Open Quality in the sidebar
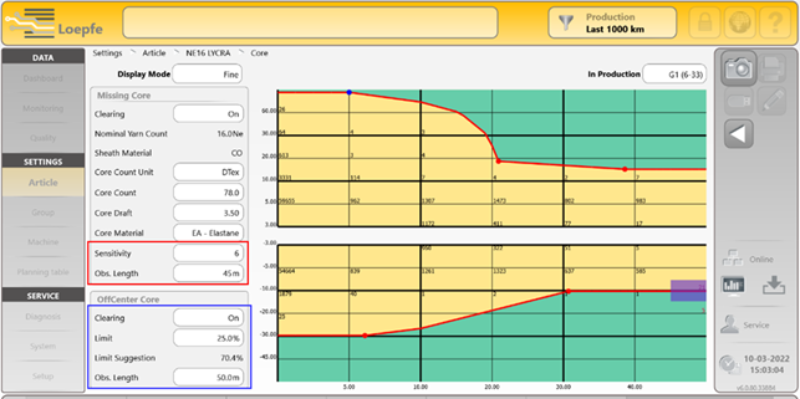This screenshot has width=800, height=399. (x=43, y=138)
